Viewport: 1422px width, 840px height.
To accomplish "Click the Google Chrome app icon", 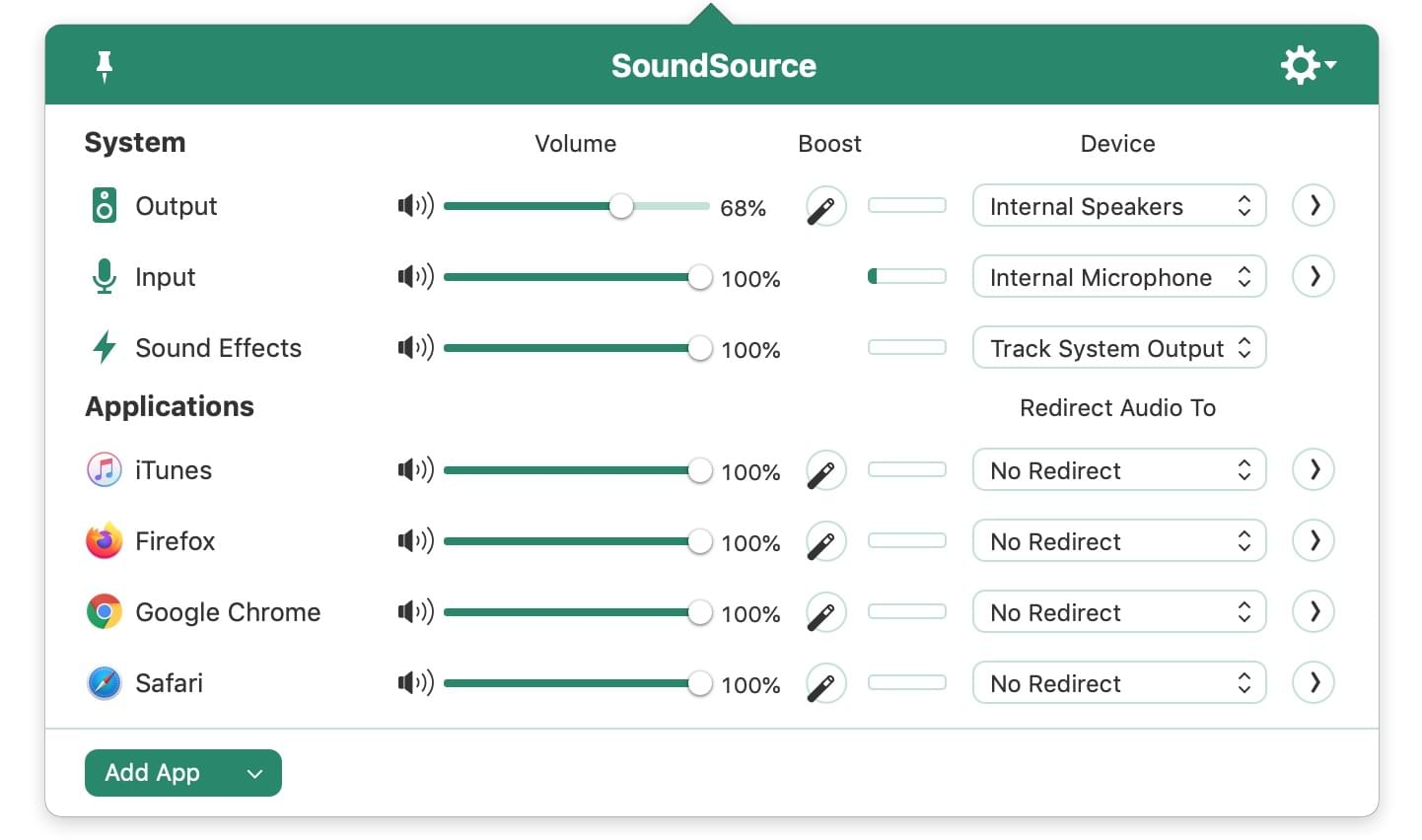I will (105, 611).
